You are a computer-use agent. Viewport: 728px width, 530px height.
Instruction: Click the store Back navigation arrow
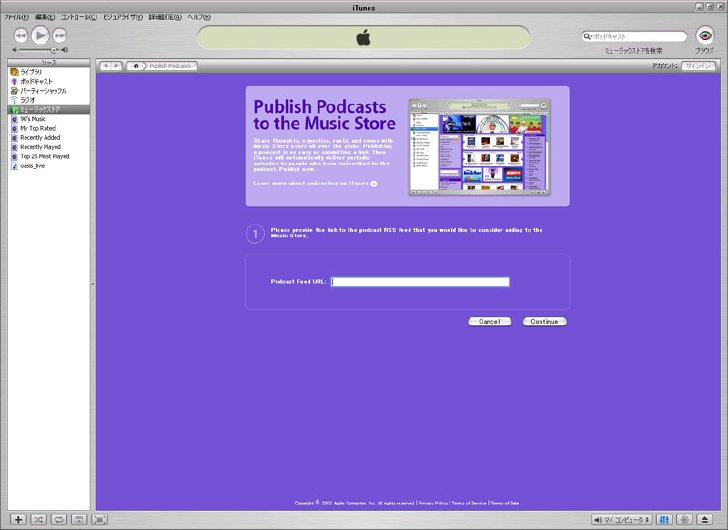[106, 66]
